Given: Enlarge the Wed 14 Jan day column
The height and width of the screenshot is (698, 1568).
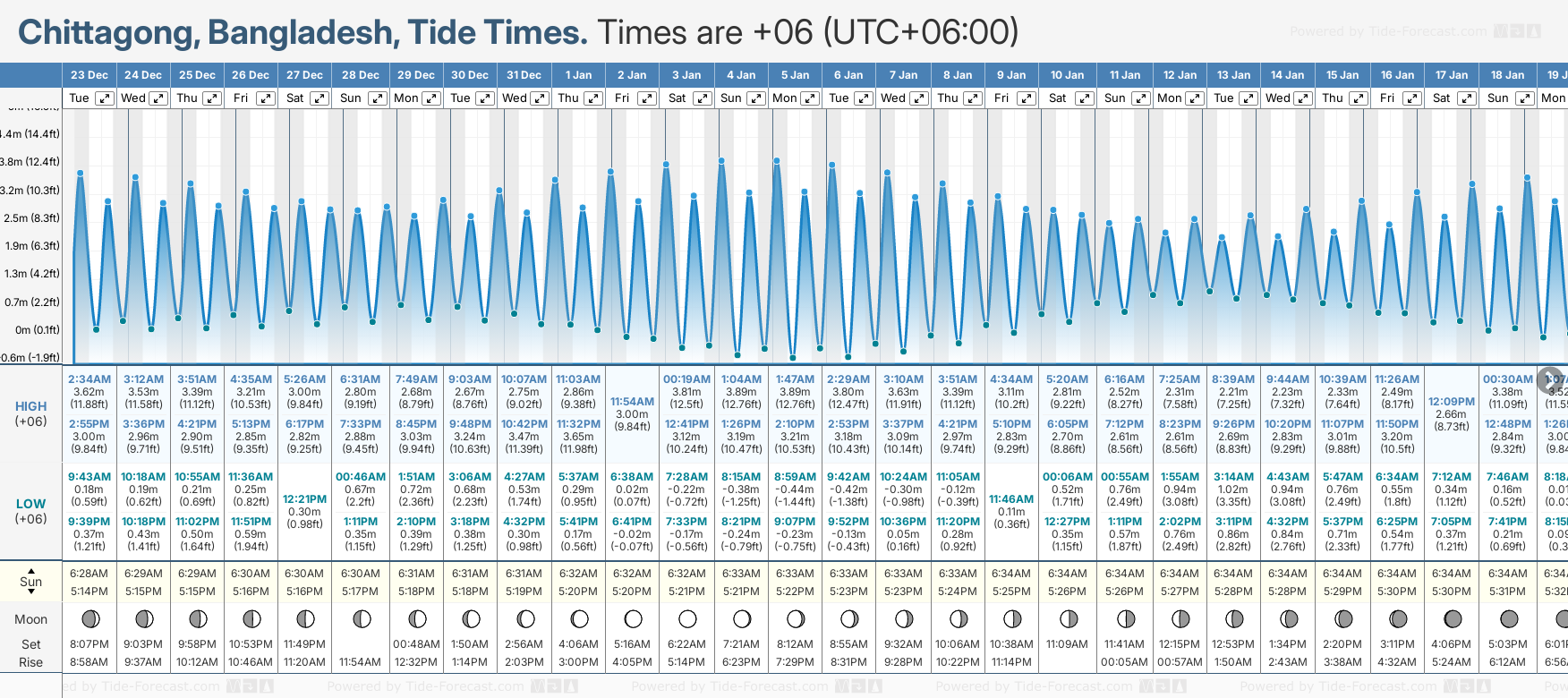Looking at the screenshot, I should pos(1303,98).
